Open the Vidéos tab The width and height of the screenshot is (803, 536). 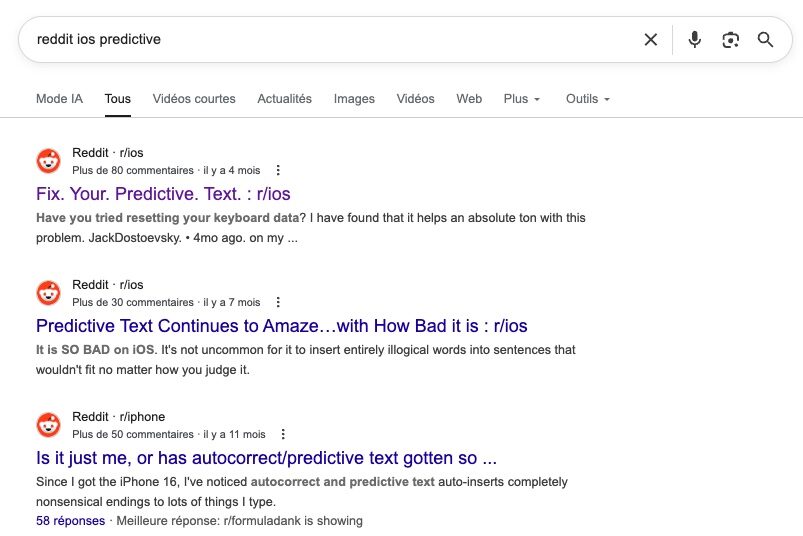click(415, 99)
